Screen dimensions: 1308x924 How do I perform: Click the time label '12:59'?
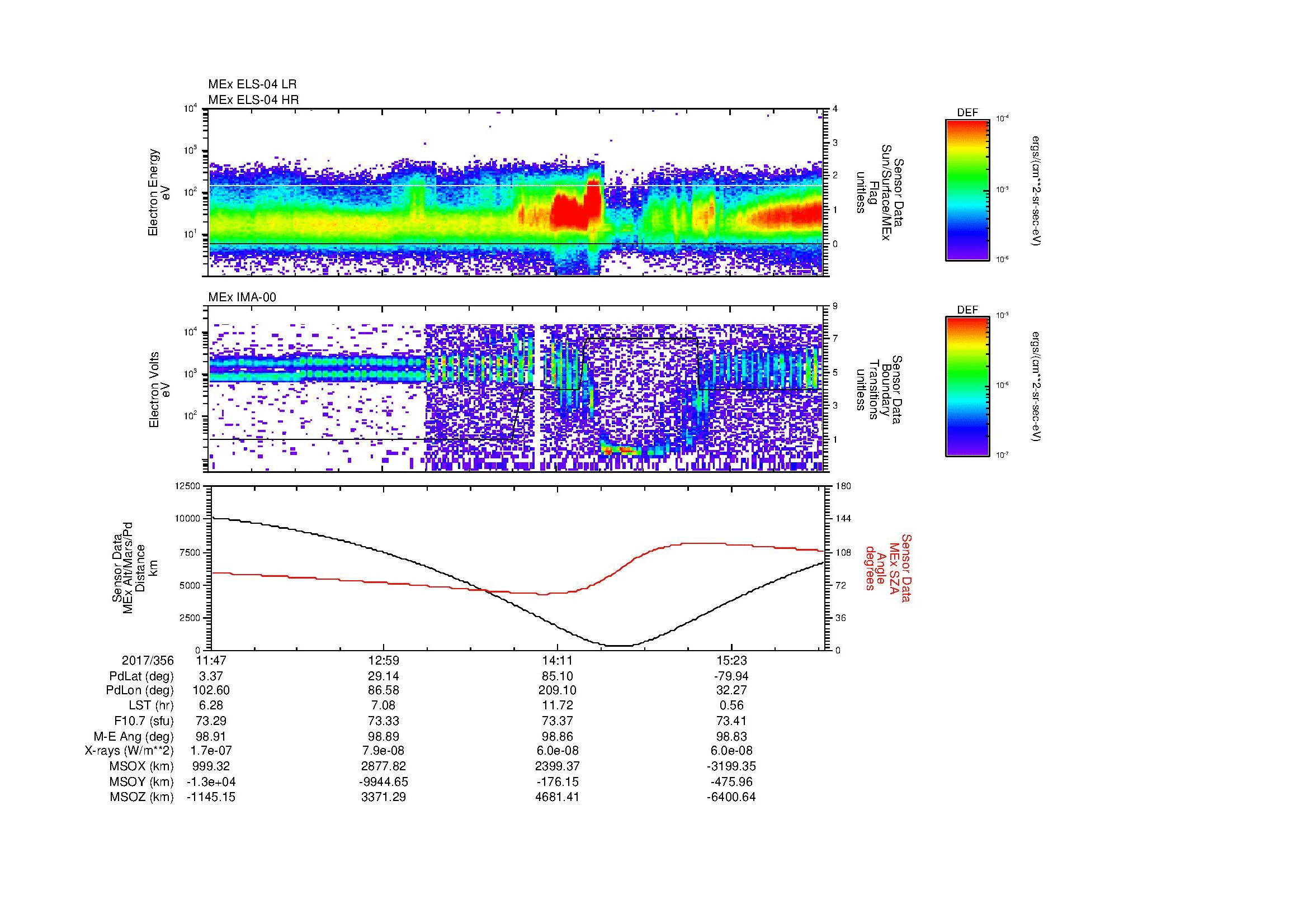pyautogui.click(x=385, y=660)
